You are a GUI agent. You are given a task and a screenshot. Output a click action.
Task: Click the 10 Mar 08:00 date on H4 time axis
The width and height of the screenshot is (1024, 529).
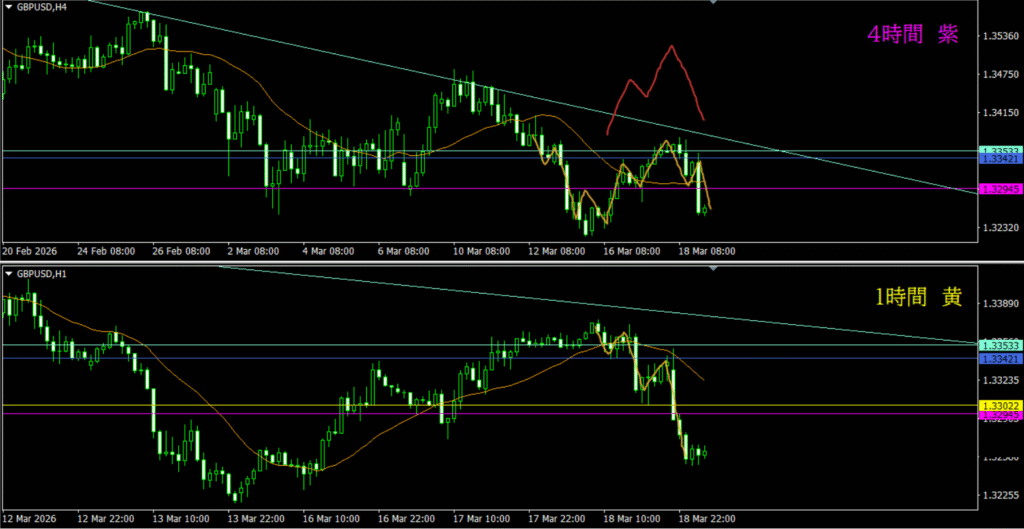(x=483, y=252)
